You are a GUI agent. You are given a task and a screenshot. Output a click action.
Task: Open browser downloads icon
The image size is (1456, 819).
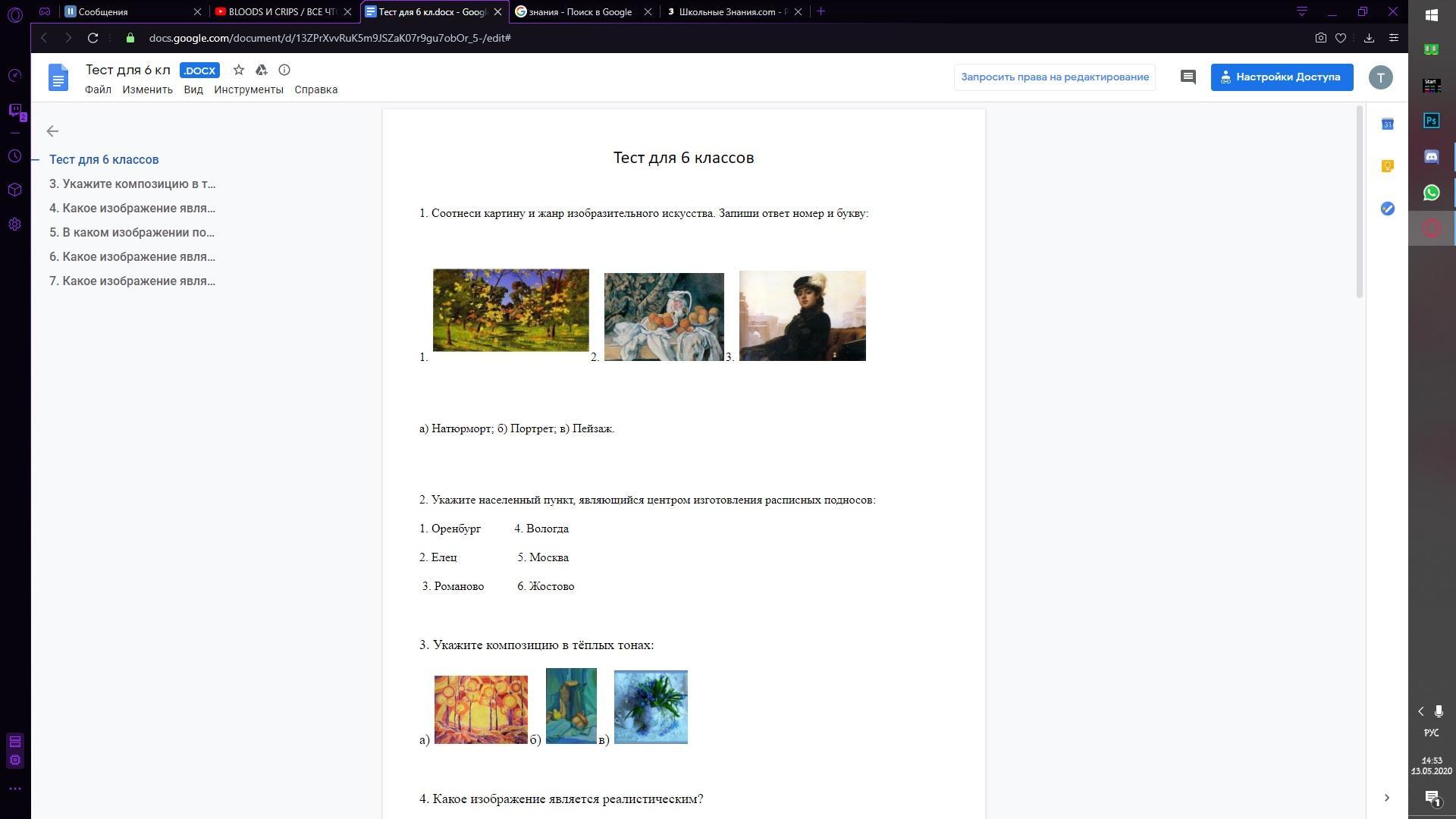[1369, 38]
